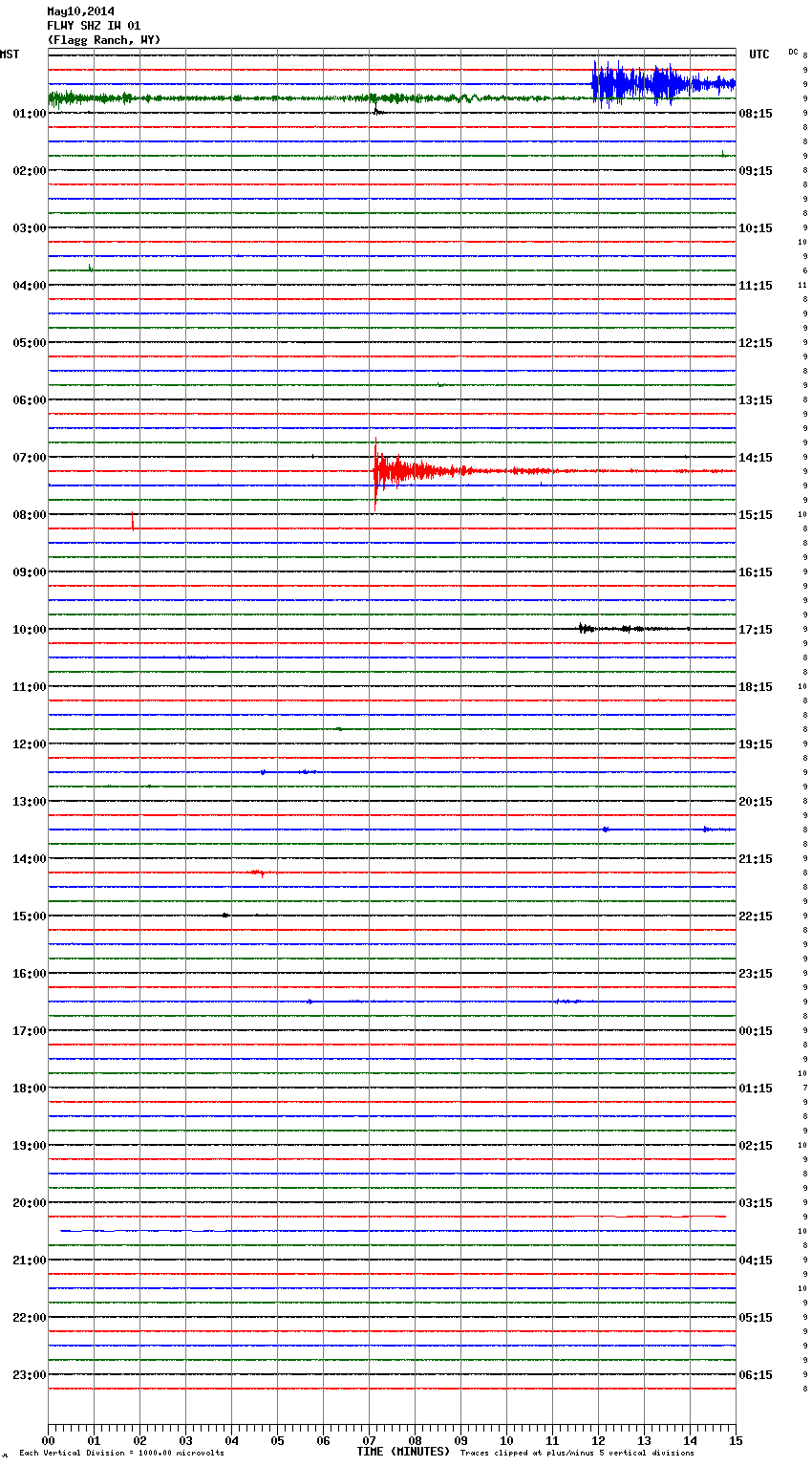
Task: Select the 08:00 MST row label
Action: (x=29, y=515)
